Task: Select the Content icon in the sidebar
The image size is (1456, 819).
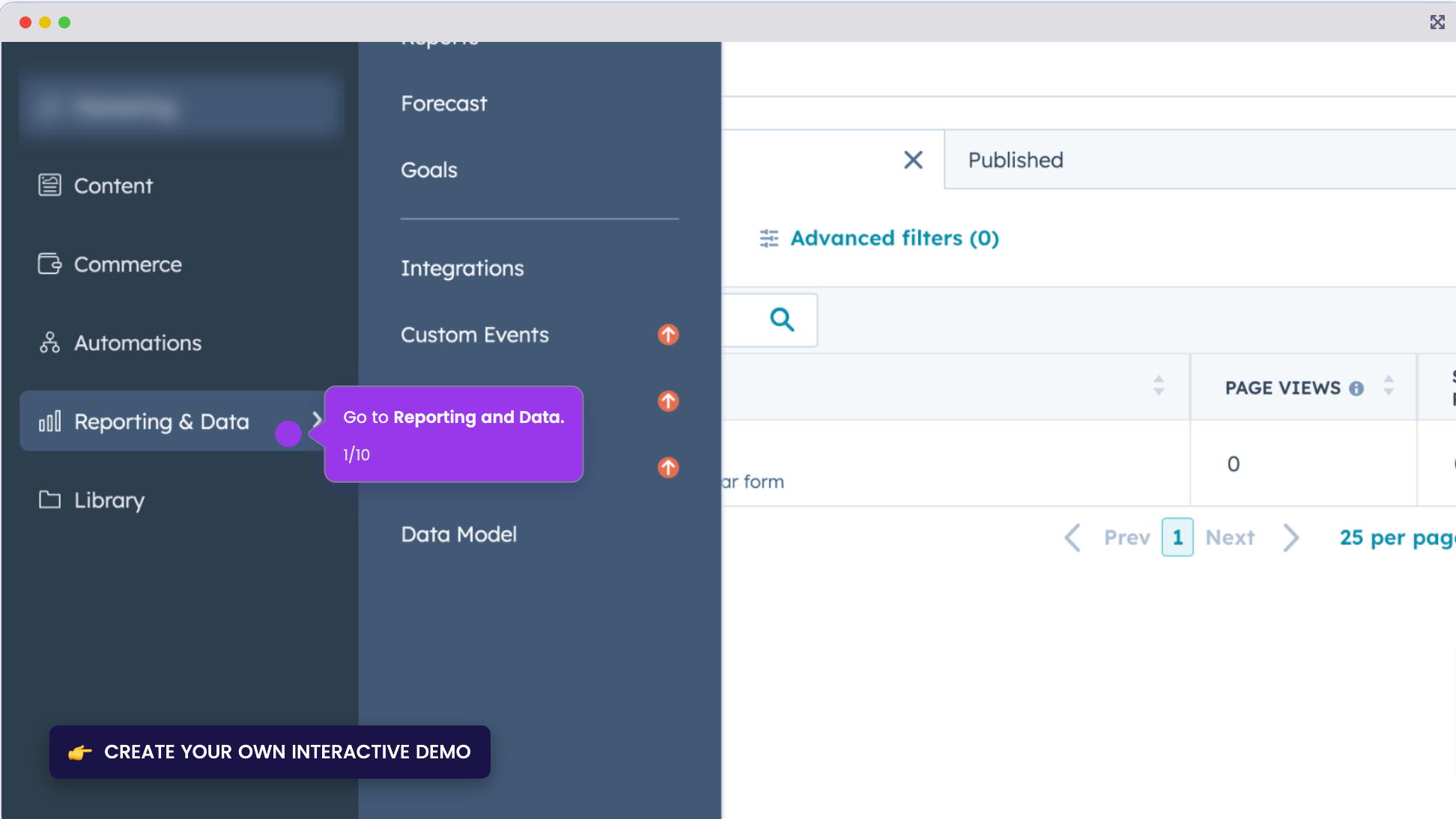Action: pyautogui.click(x=49, y=185)
